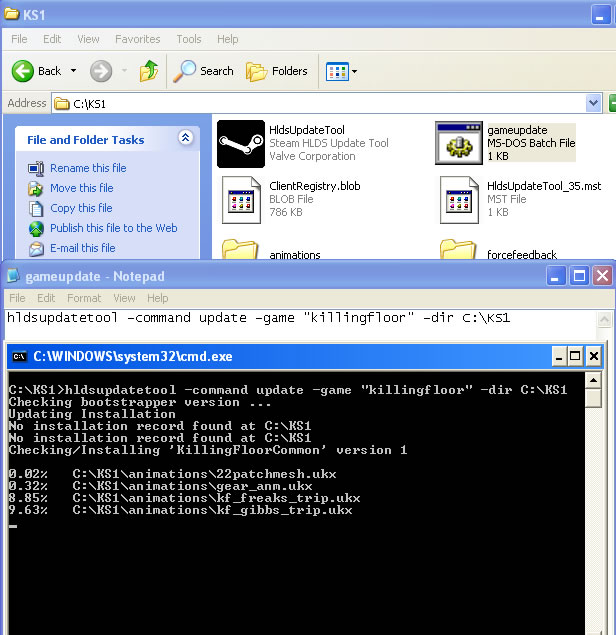Viewport: 616px width, 635px height.
Task: Open Notepad File menu
Action: pyautogui.click(x=17, y=298)
